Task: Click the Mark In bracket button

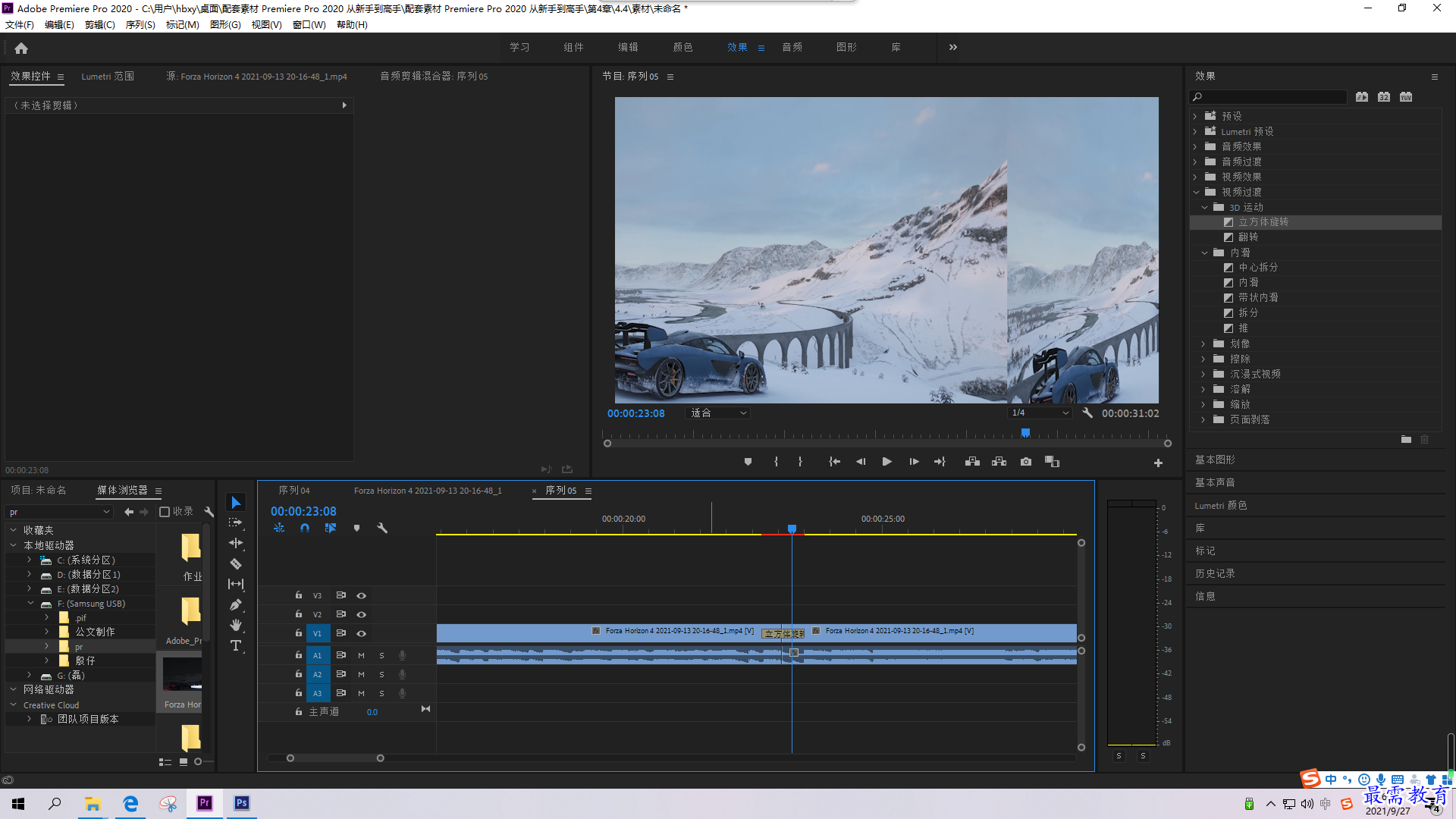Action: [776, 462]
